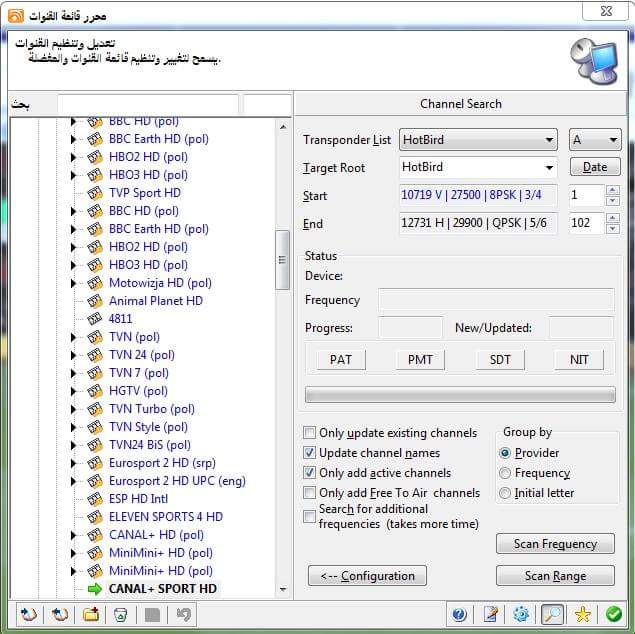Enable Search for additional frequencies
The height and width of the screenshot is (634, 635).
coord(309,517)
